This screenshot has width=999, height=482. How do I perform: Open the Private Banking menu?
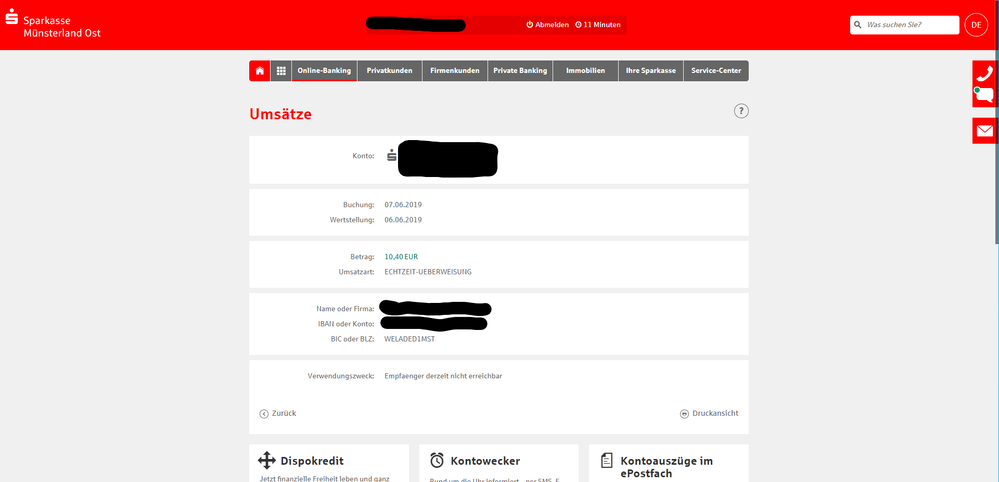point(520,71)
